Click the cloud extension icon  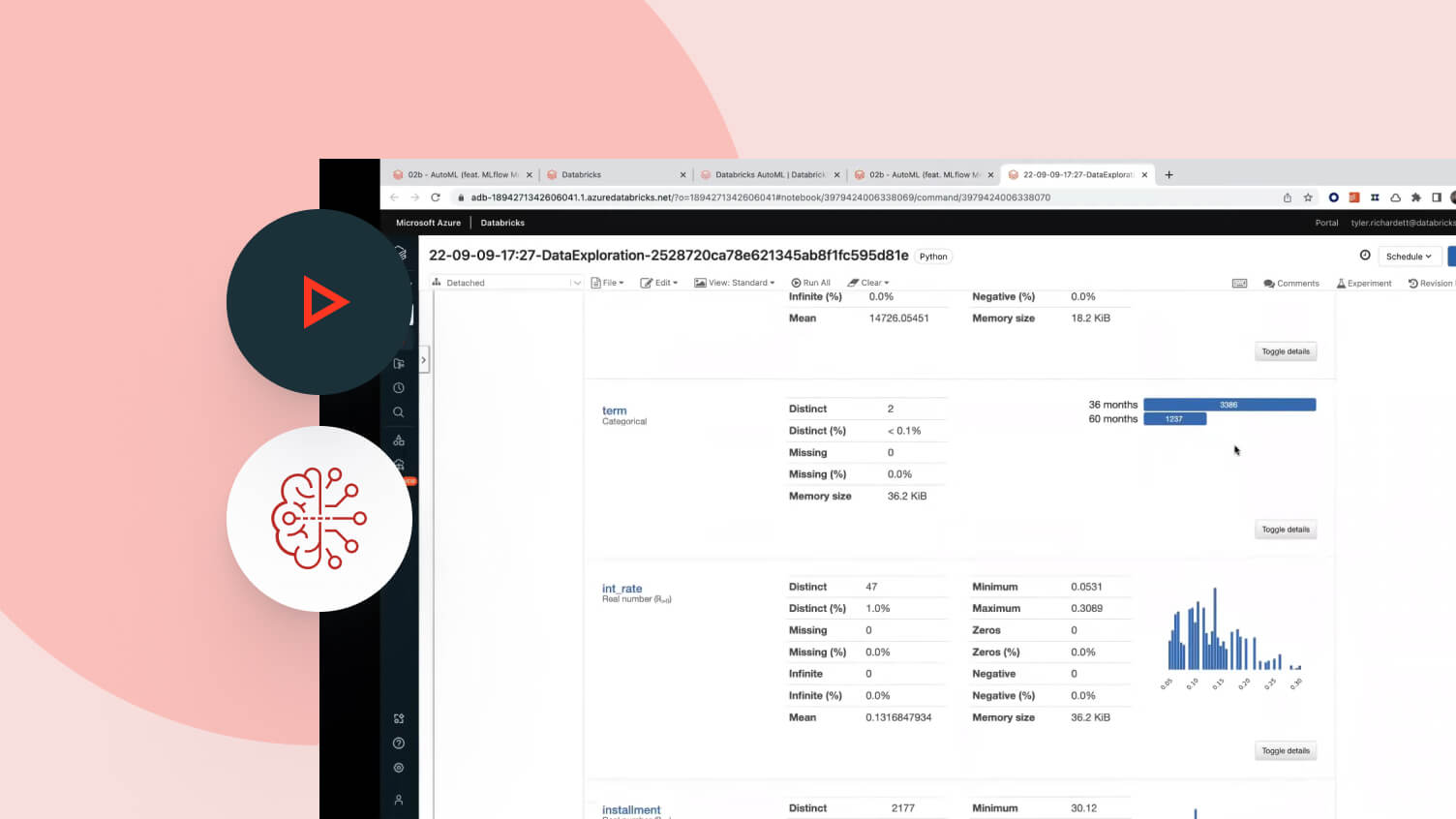[x=1395, y=197]
